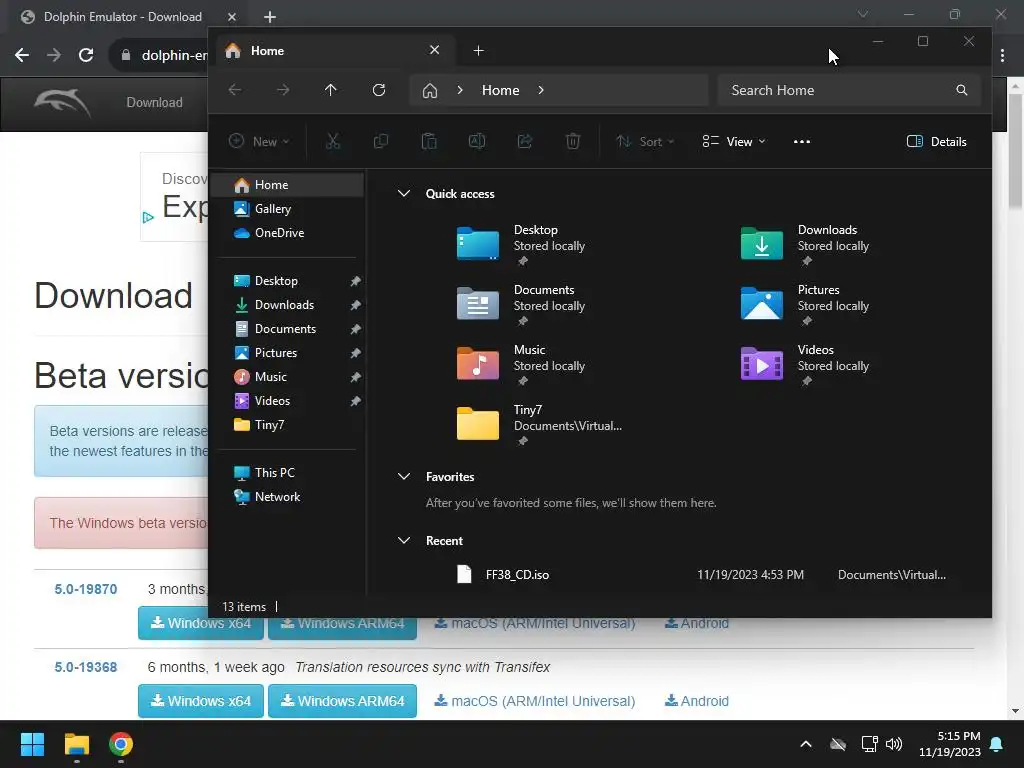Click the search magnifier icon in Explorer

(x=962, y=90)
